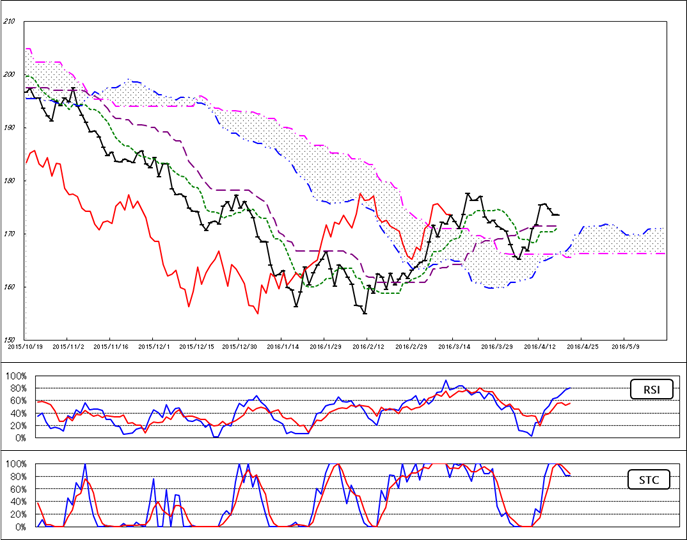This screenshot has width=687, height=540.
Task: Select the 210 price axis value
Action: coord(9,21)
